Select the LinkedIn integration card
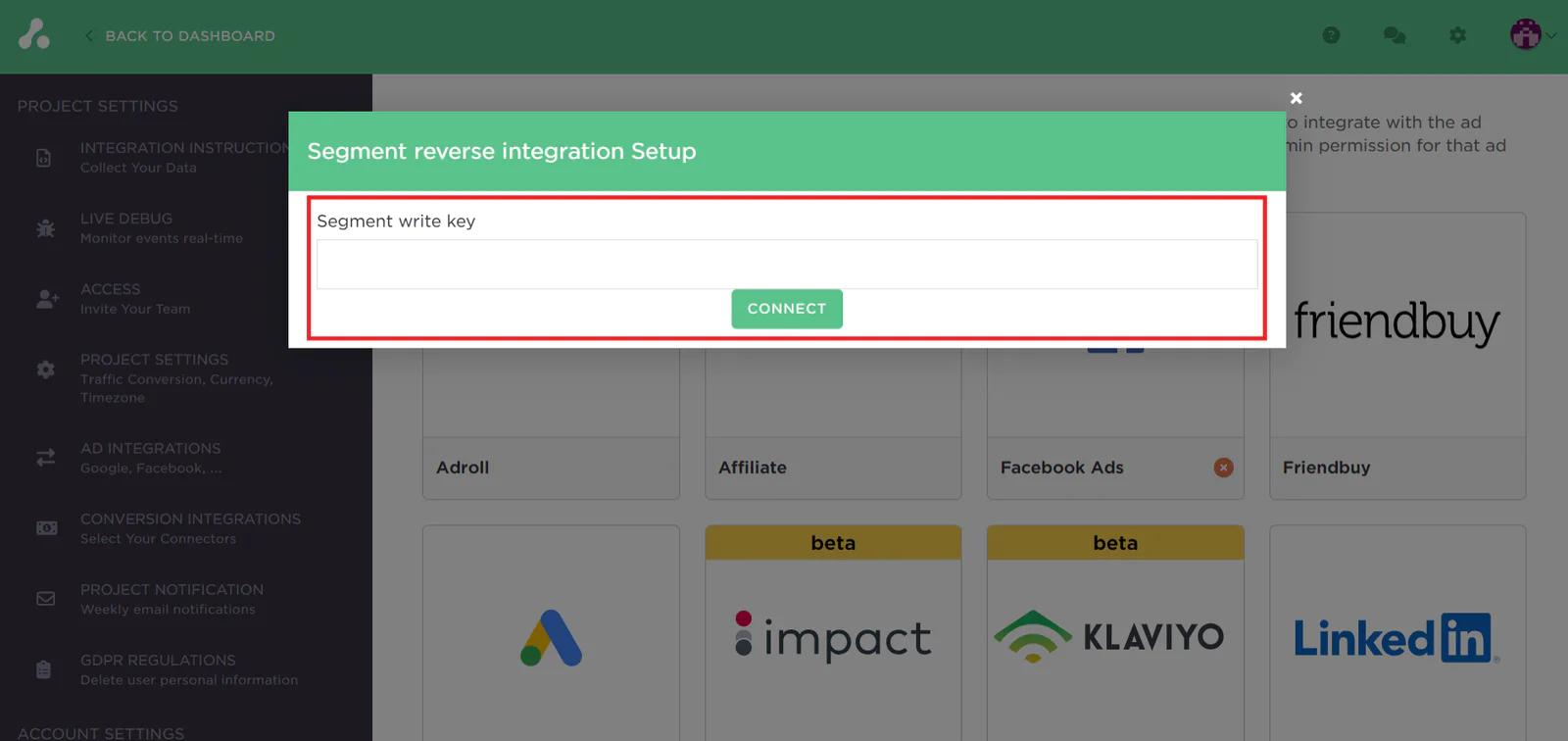The width and height of the screenshot is (1568, 741). [1396, 637]
